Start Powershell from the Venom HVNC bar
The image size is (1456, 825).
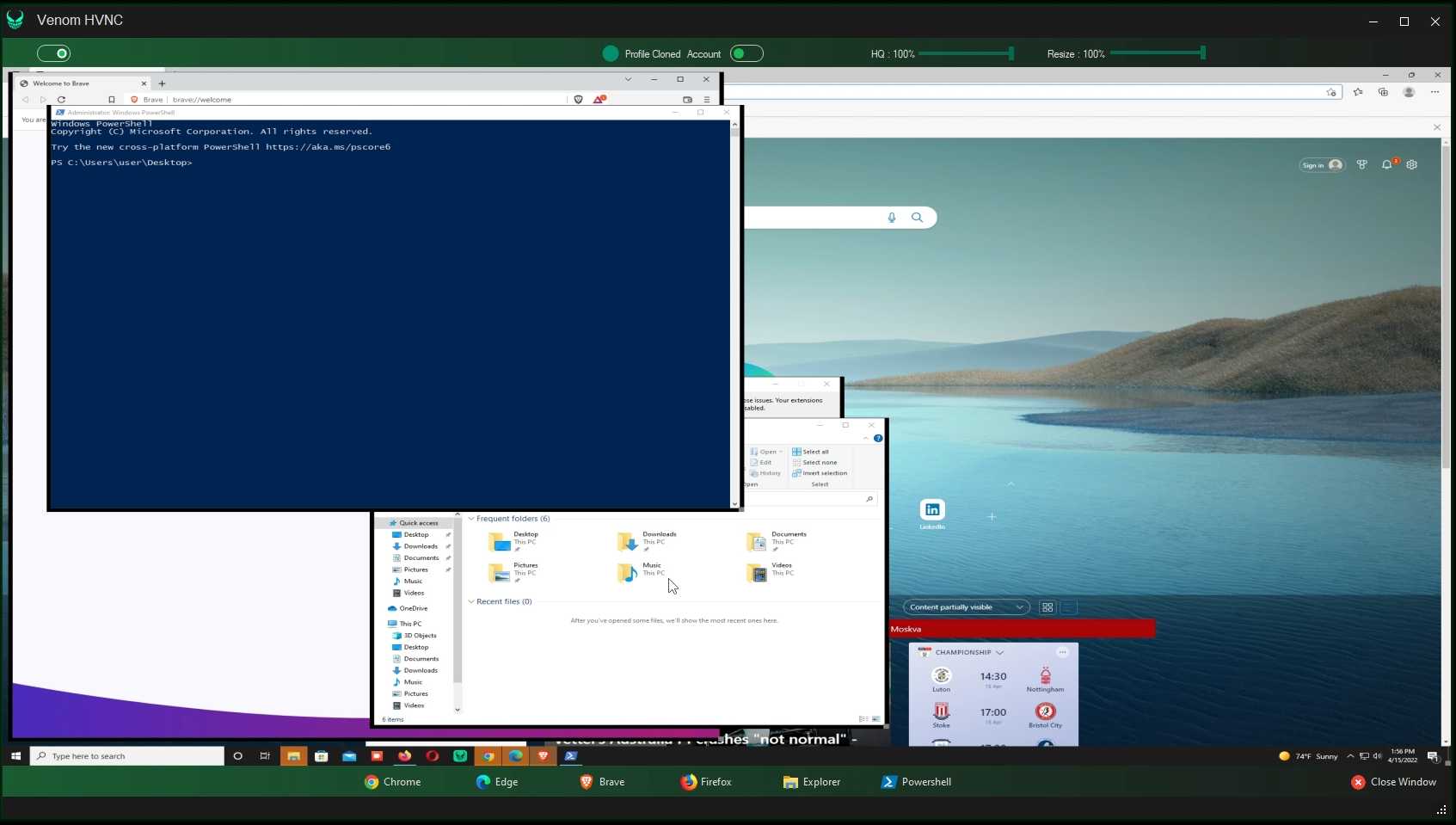point(917,782)
